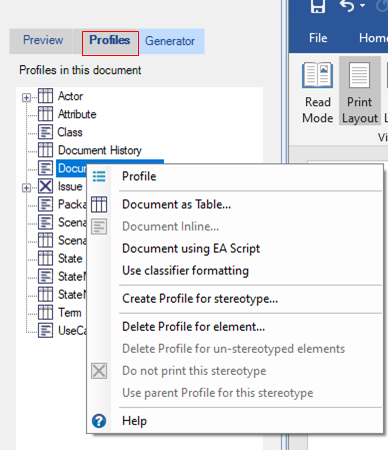The height and width of the screenshot is (450, 388).
Task: Open the Undo dropdown arrow
Action: 362,5
